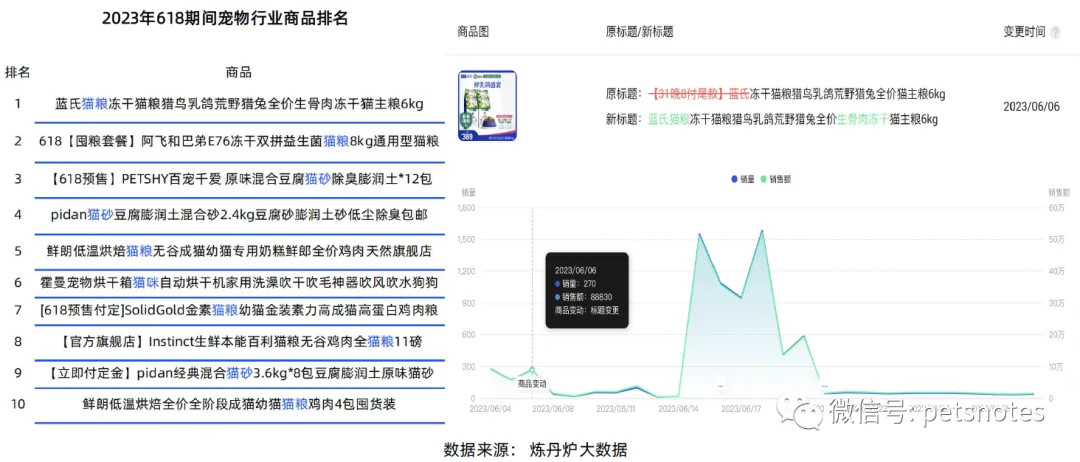This screenshot has width=1080, height=462.
Task: Select the 变更时间 column header
Action: coord(1025,32)
